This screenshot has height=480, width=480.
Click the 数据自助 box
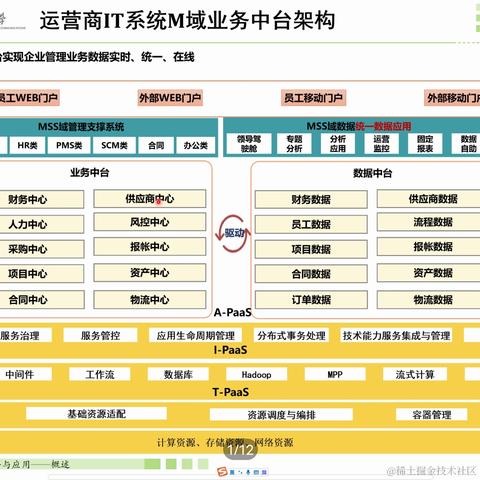[466, 144]
